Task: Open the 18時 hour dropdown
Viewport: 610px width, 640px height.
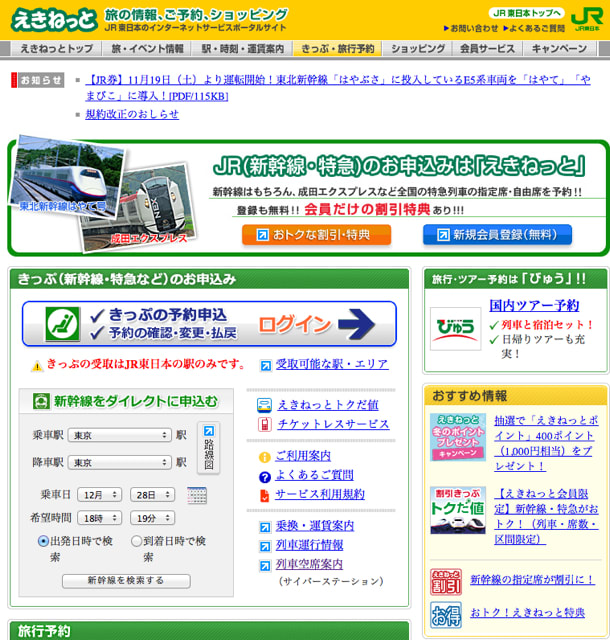Action: 99,518
